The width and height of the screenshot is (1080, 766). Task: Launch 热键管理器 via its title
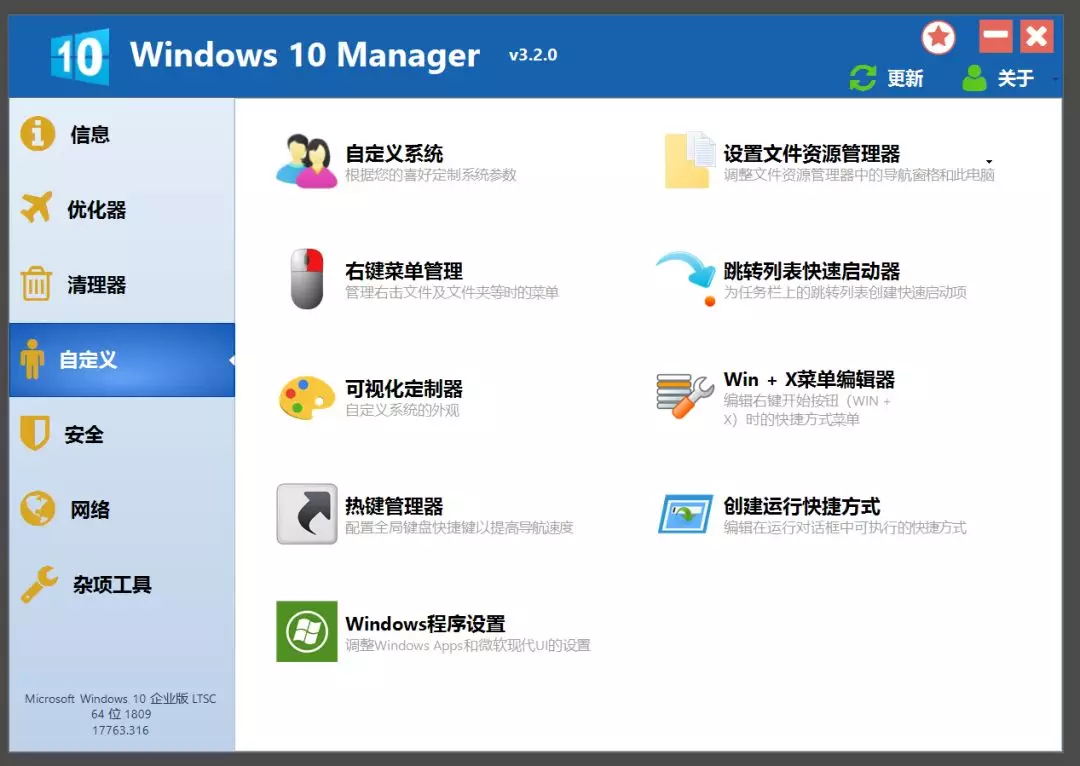pos(394,506)
